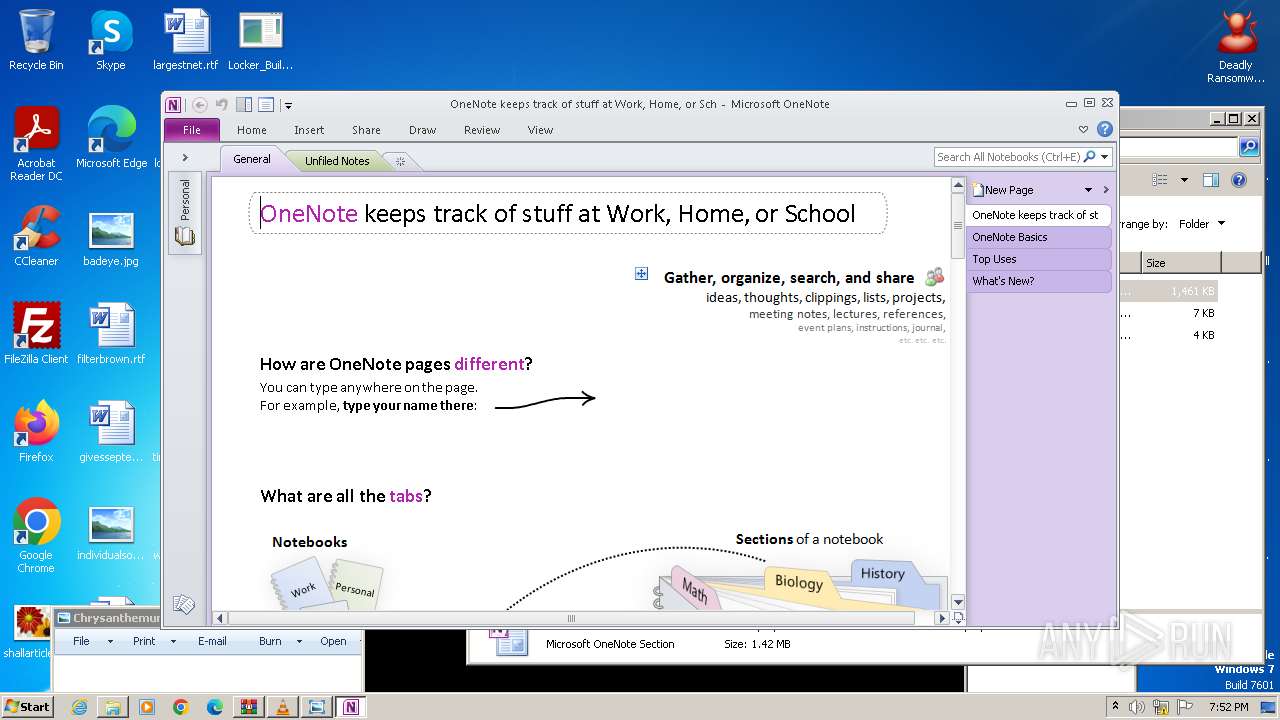Screen dimensions: 1280x720
Task: Click the VLC icon on the taskbar
Action: [283, 707]
